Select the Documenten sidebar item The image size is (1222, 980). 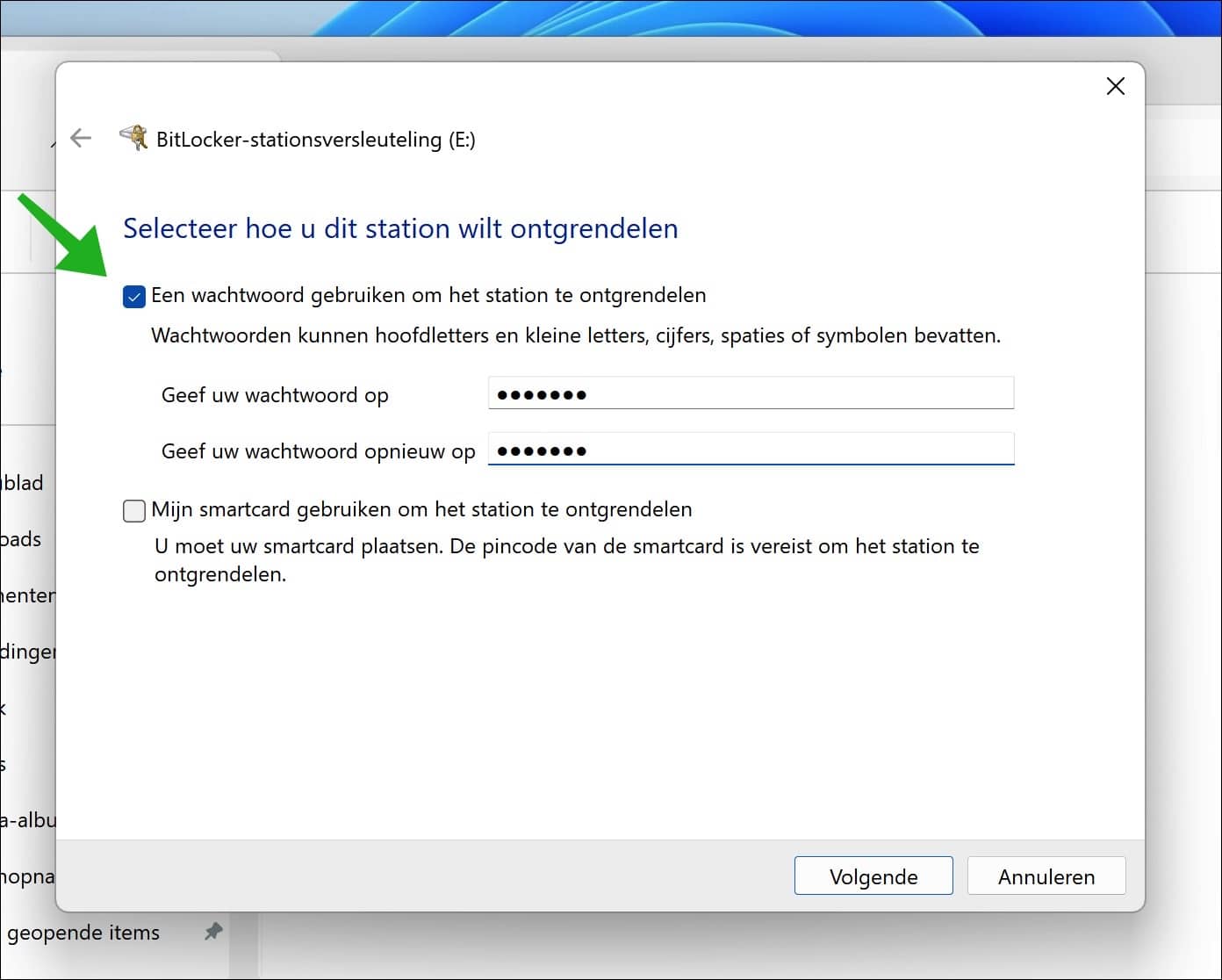pyautogui.click(x=28, y=595)
